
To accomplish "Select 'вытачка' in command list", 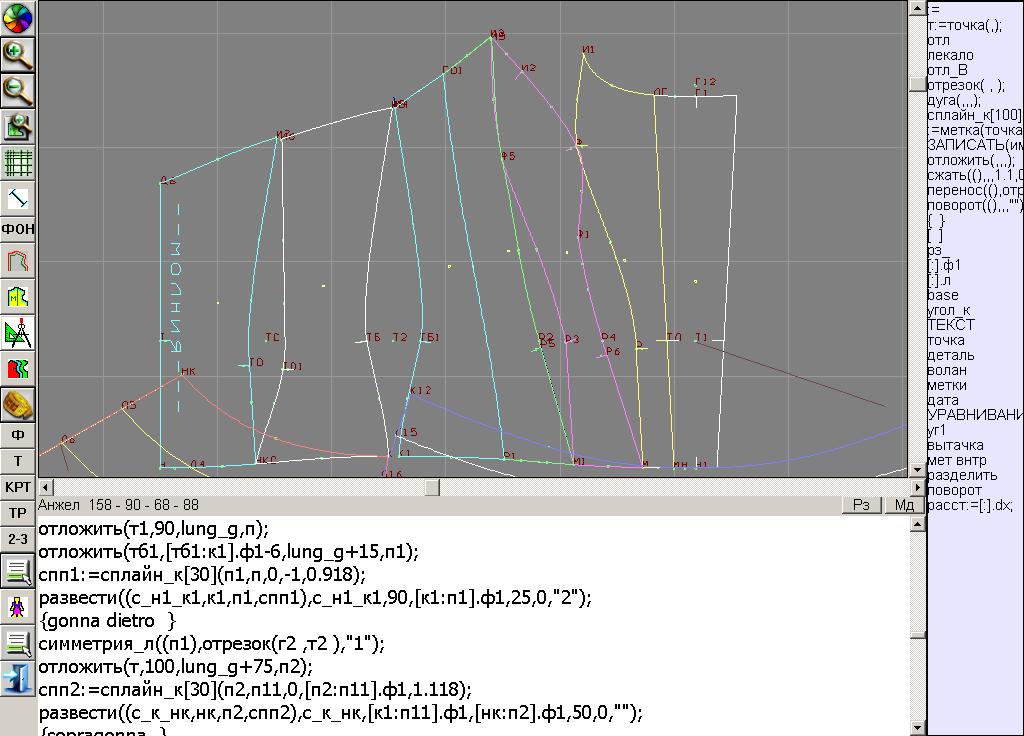I will (x=955, y=445).
